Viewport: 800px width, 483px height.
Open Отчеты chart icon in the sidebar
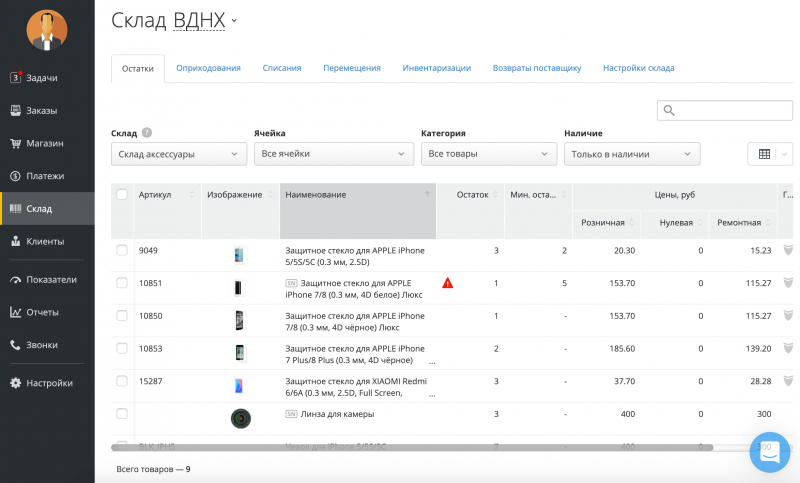(x=15, y=312)
